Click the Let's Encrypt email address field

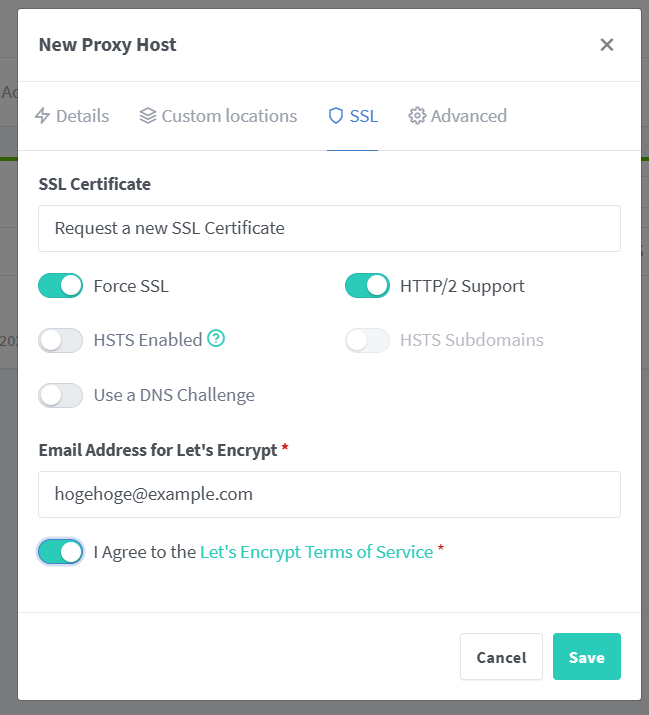pos(329,494)
